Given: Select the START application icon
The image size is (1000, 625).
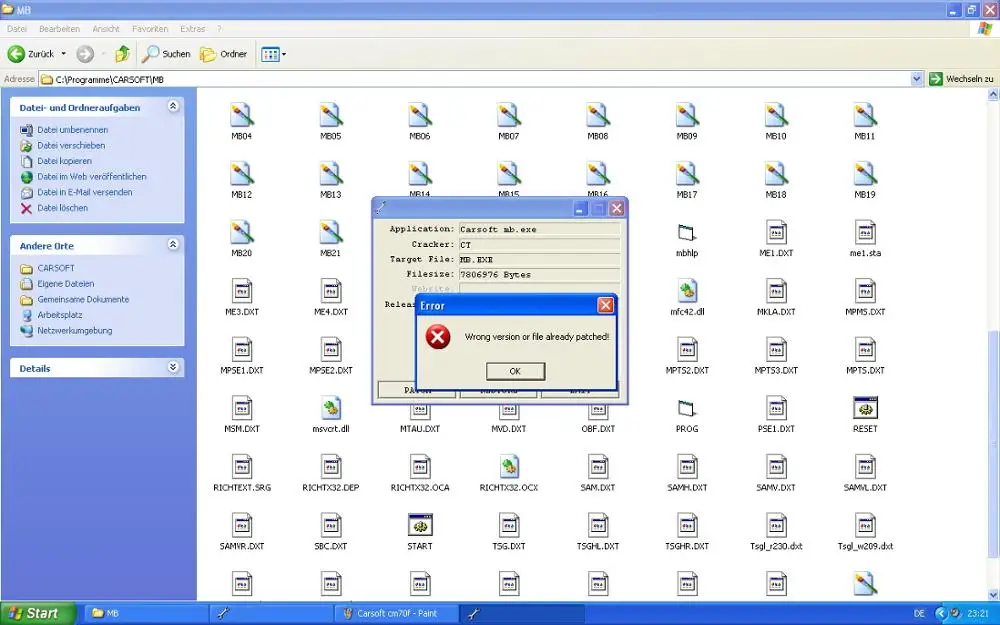Looking at the screenshot, I should pyautogui.click(x=420, y=526).
